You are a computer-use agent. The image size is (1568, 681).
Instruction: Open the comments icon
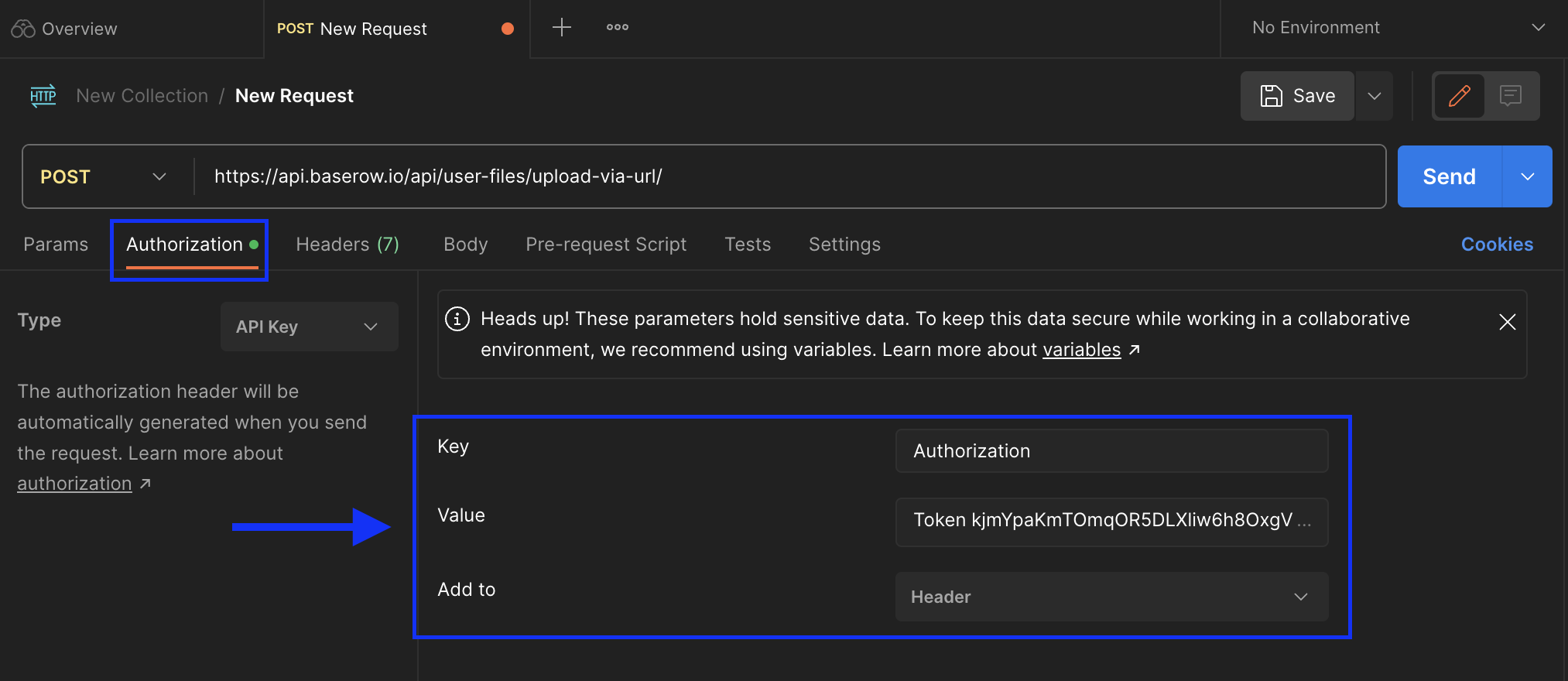coord(1511,96)
